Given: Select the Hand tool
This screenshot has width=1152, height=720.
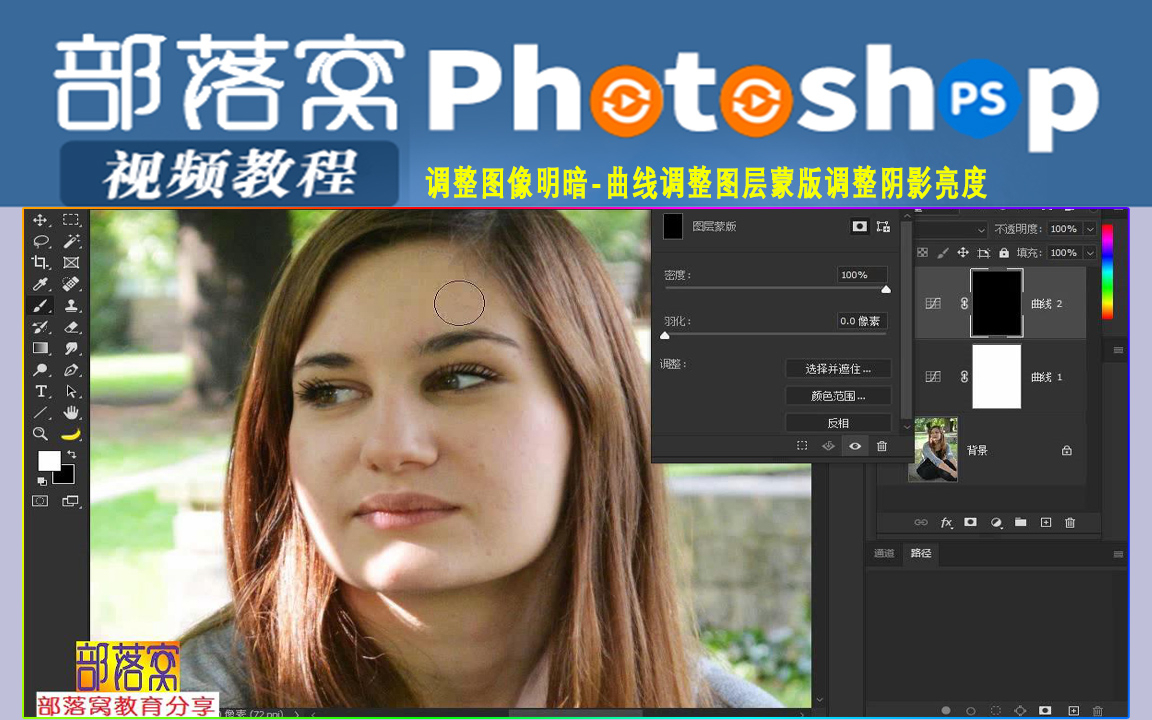Looking at the screenshot, I should point(71,412).
